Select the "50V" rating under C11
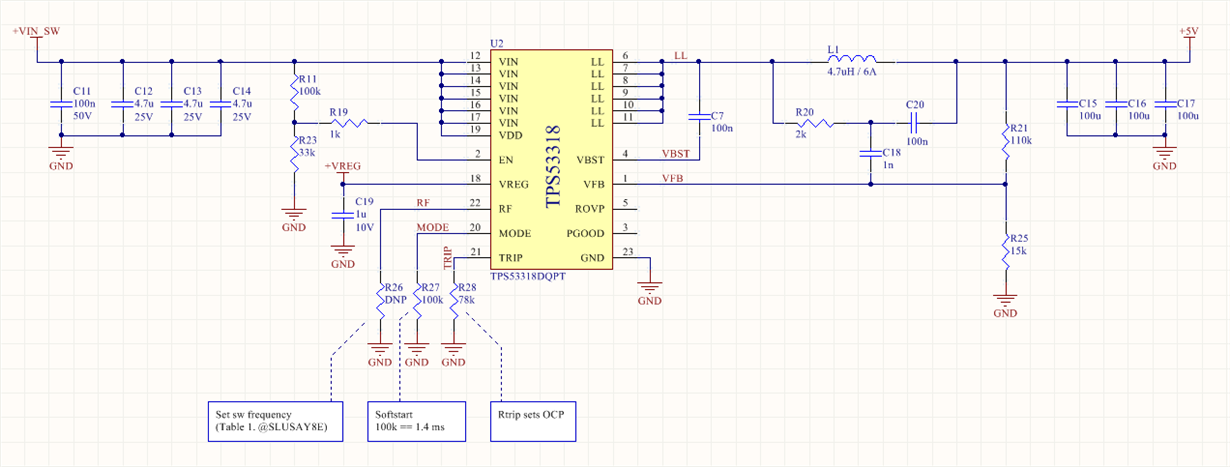The width and height of the screenshot is (1230, 467). 83,115
